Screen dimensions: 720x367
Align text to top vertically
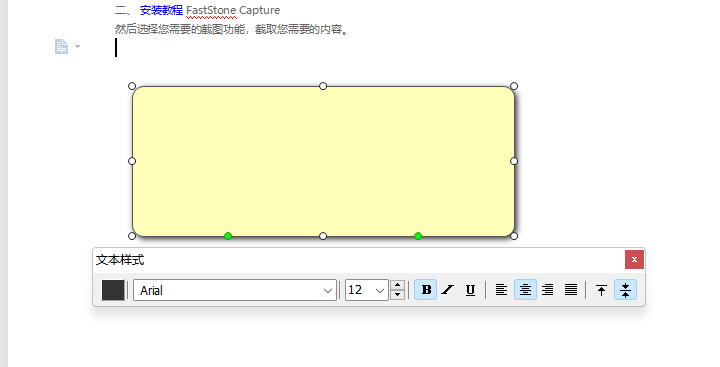pos(602,290)
